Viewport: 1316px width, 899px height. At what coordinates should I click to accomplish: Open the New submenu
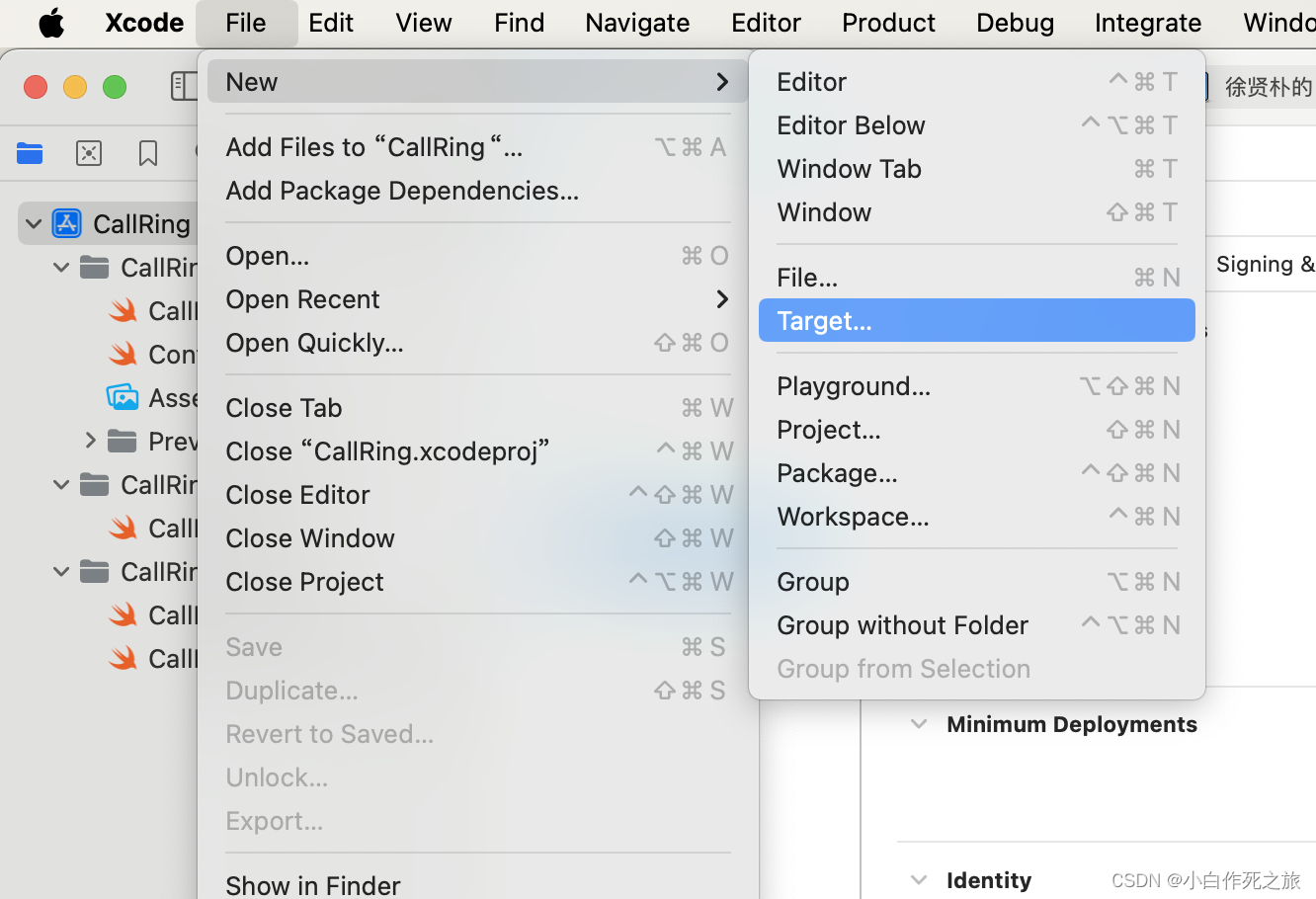[x=478, y=82]
